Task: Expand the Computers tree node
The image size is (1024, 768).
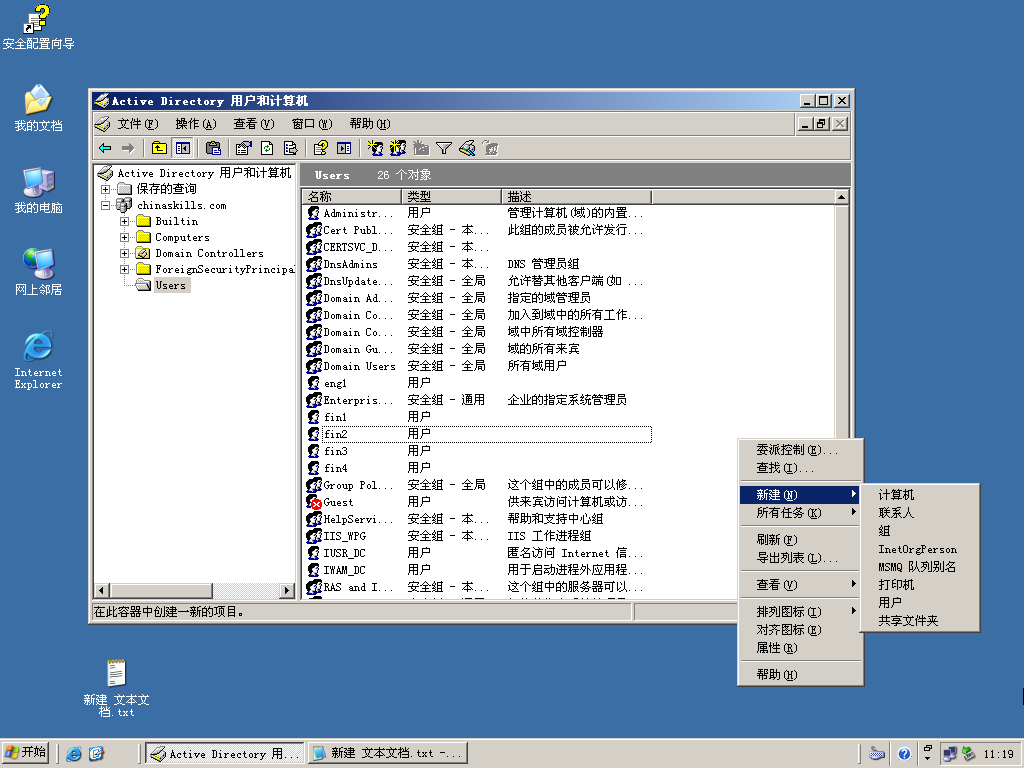Action: click(124, 237)
